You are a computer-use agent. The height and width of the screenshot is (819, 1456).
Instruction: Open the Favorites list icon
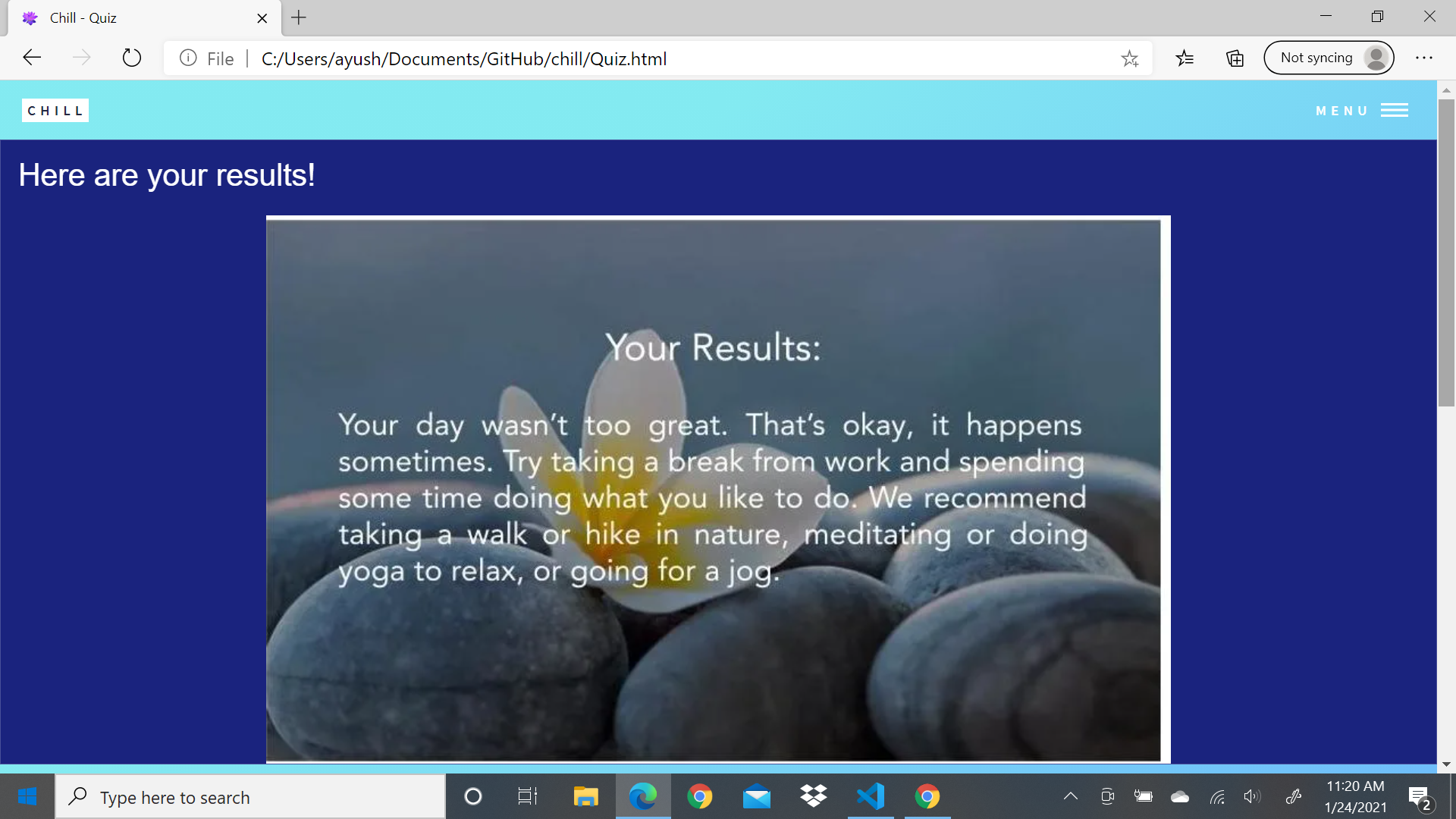click(1185, 58)
